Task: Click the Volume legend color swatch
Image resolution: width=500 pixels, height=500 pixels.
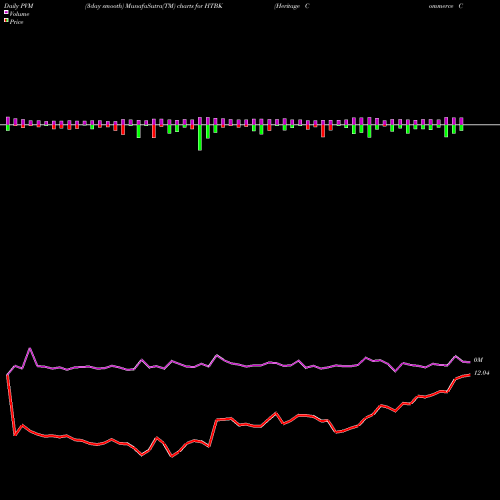Action: pos(6,12)
